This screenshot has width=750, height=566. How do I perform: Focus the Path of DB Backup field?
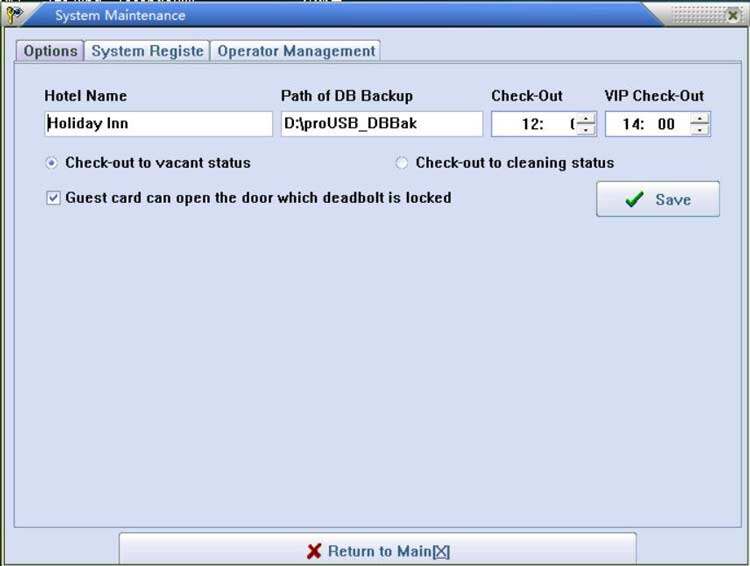tap(381, 124)
